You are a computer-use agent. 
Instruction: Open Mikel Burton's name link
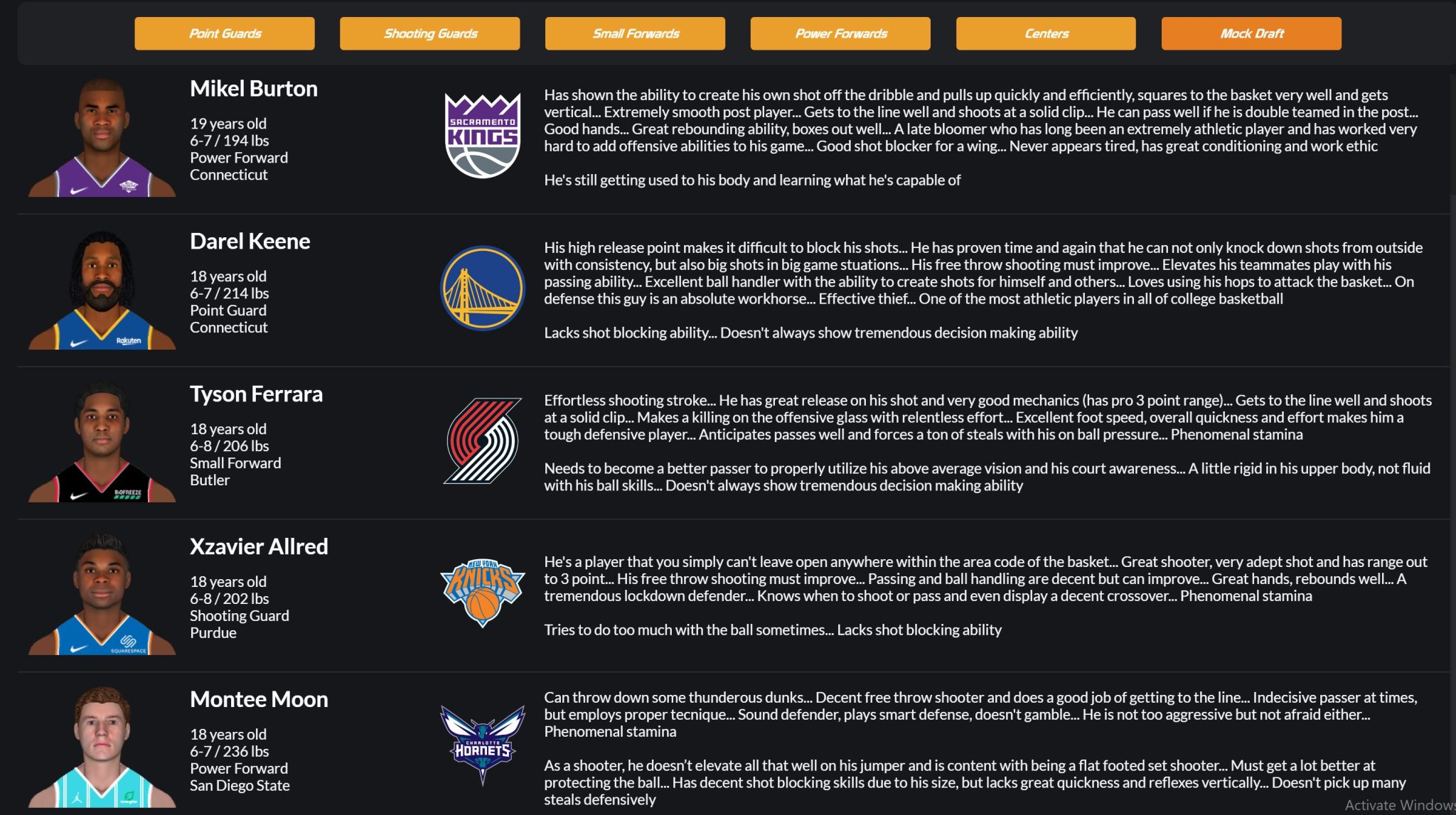click(x=254, y=89)
